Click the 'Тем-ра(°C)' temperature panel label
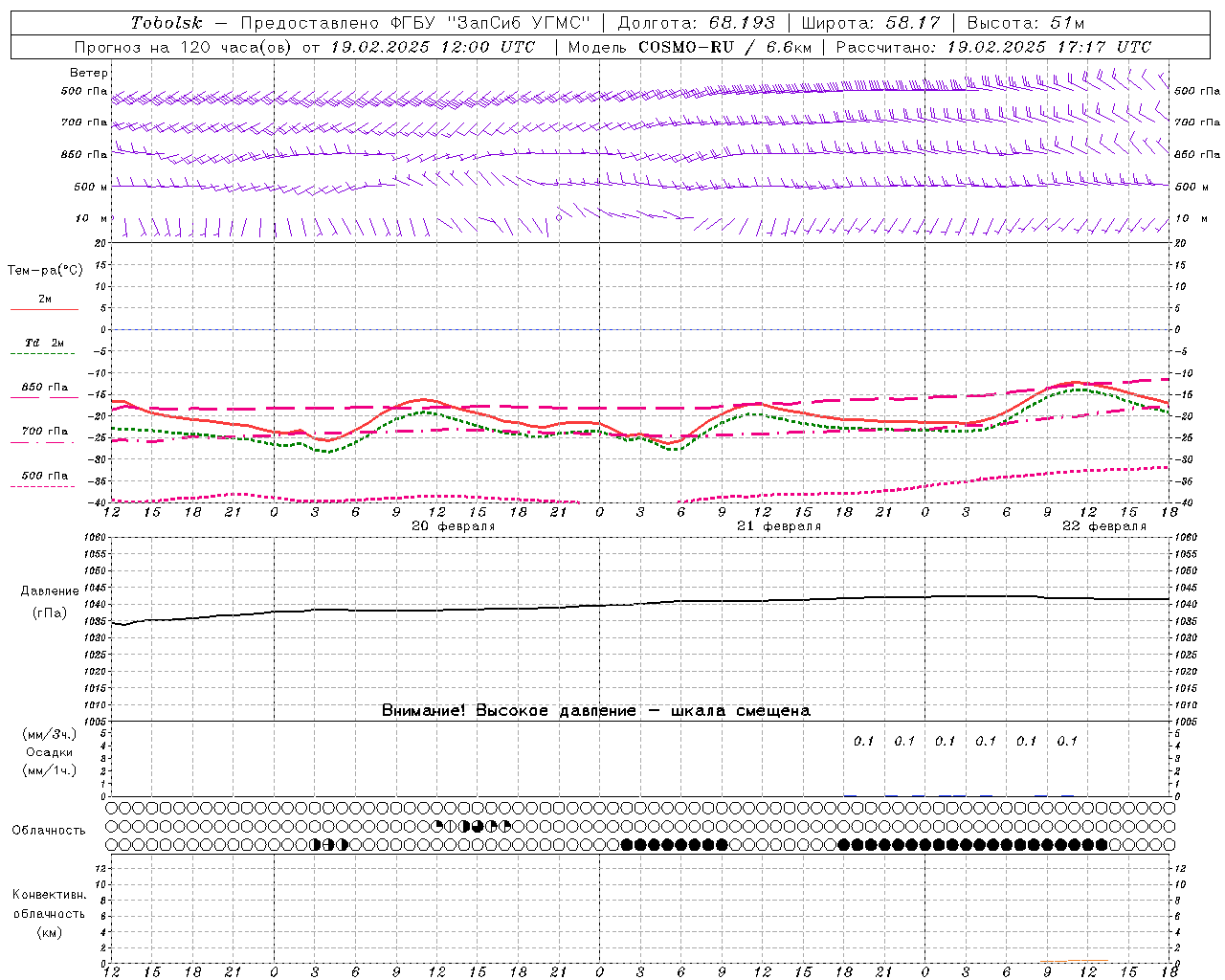Viewport: 1225px width, 980px height. coord(45,271)
